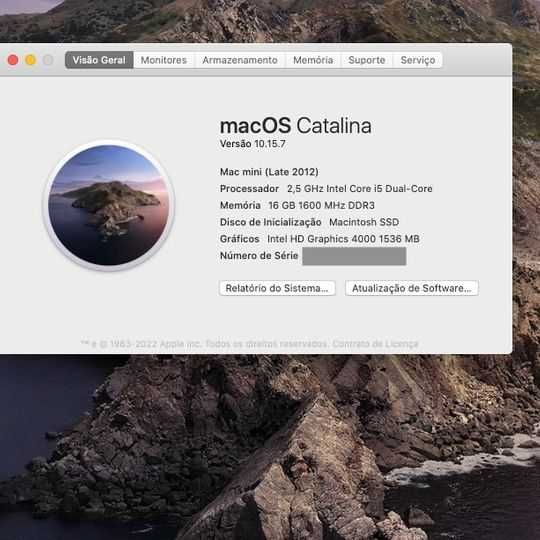Open Relatório do Sistema
Viewport: 540px width, 540px height.
pyautogui.click(x=277, y=288)
